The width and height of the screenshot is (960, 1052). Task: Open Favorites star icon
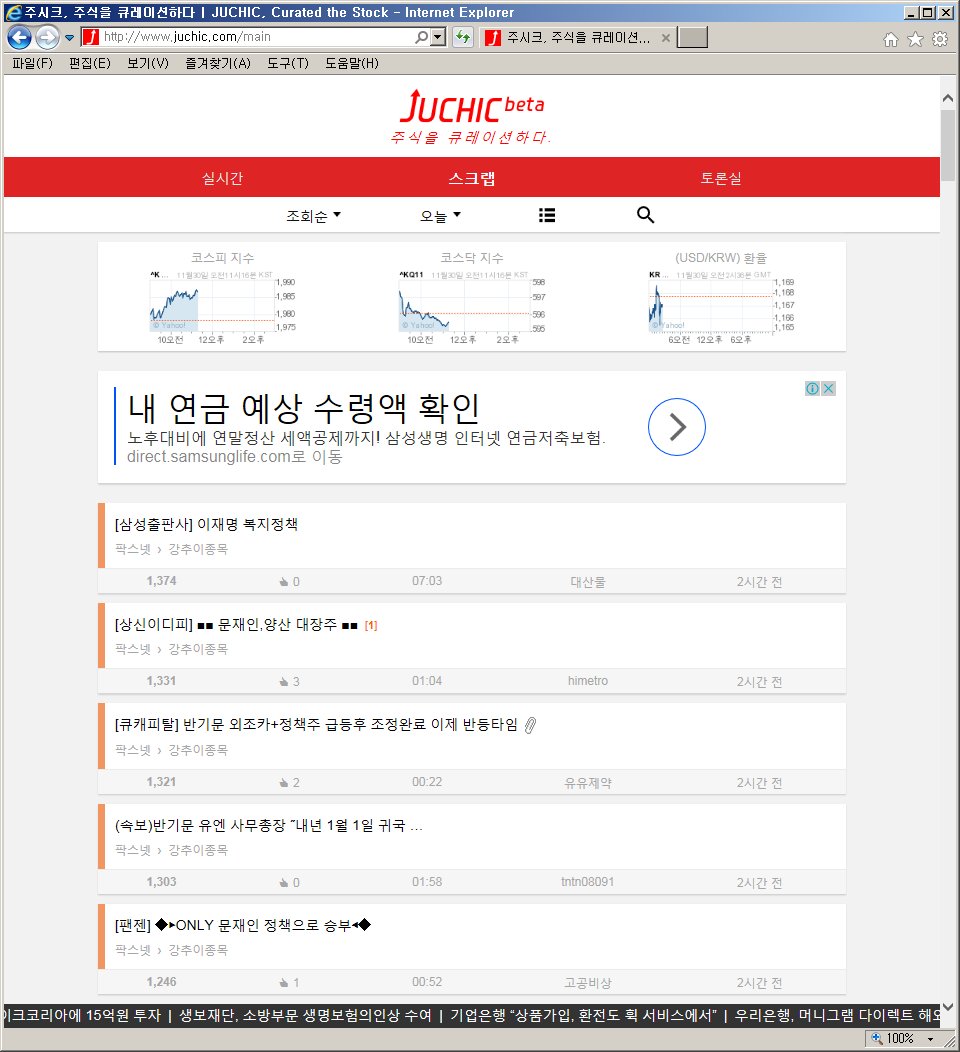click(x=915, y=40)
